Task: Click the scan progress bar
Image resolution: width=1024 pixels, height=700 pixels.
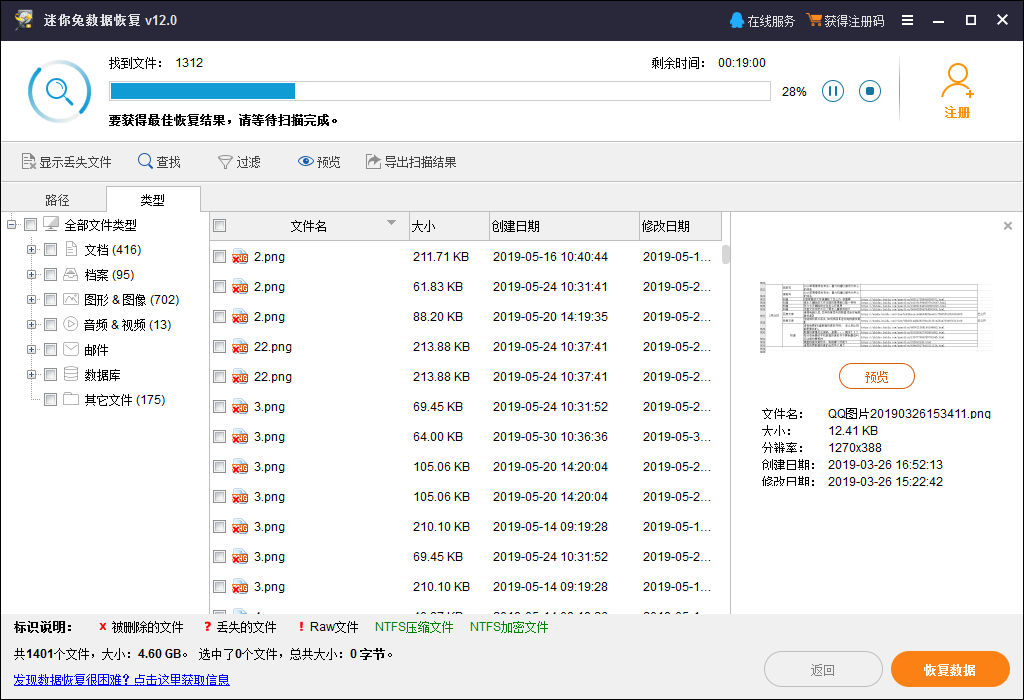Action: point(440,91)
